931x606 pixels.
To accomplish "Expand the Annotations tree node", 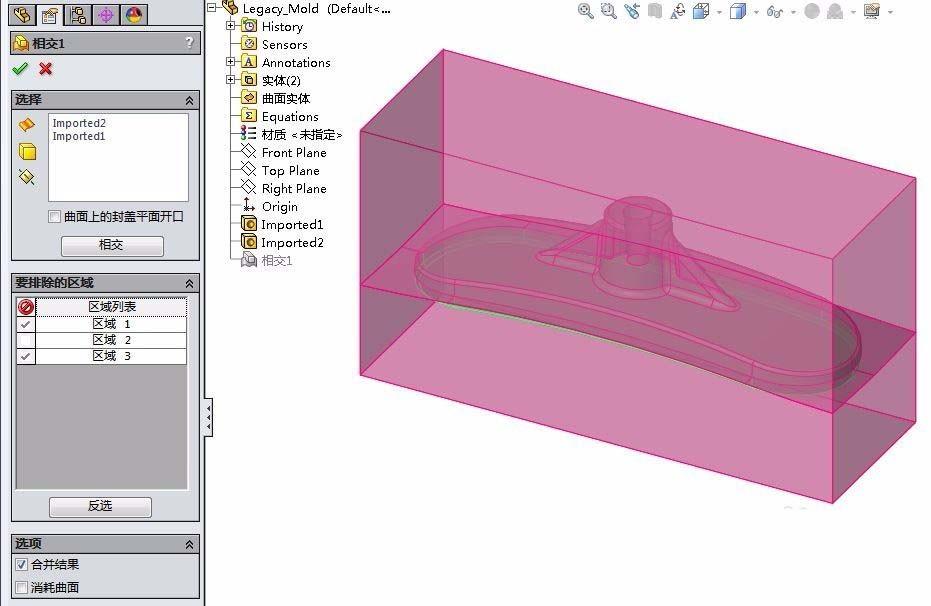I will (x=231, y=62).
